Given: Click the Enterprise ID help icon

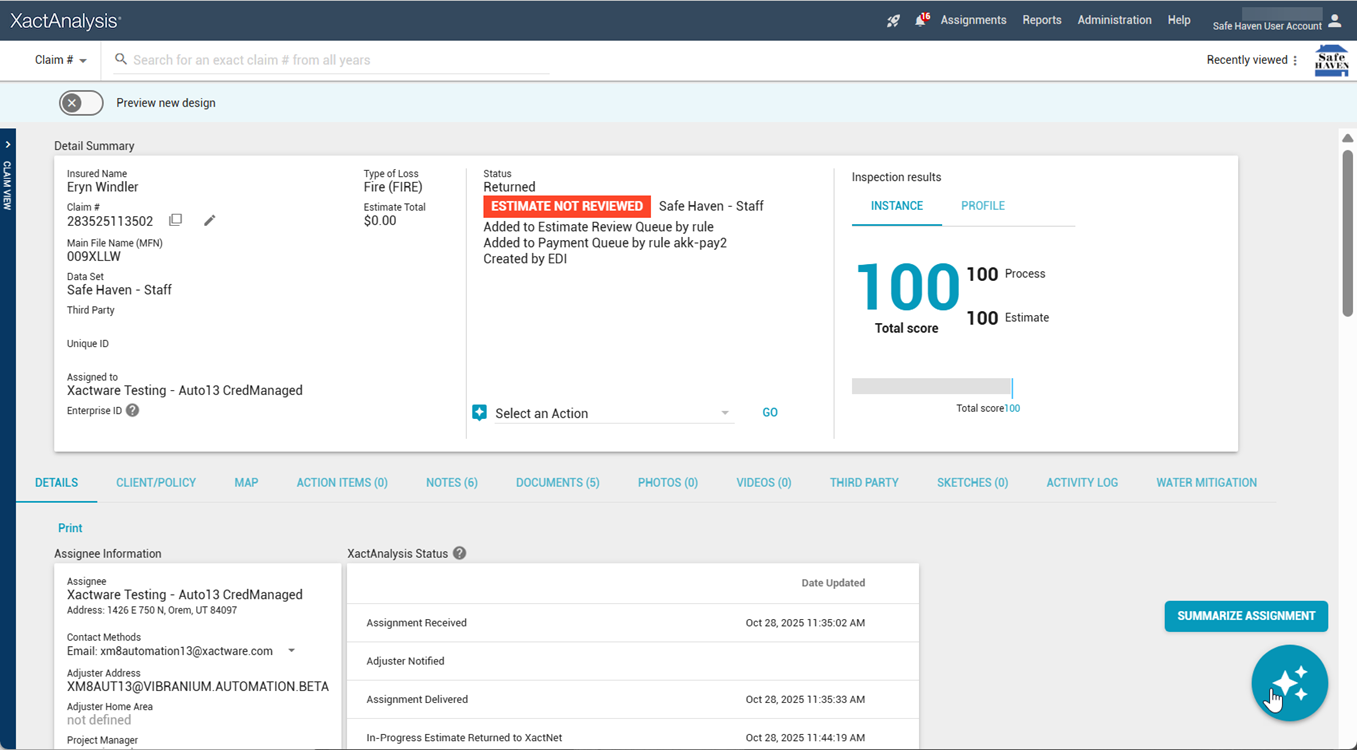Looking at the screenshot, I should [132, 410].
